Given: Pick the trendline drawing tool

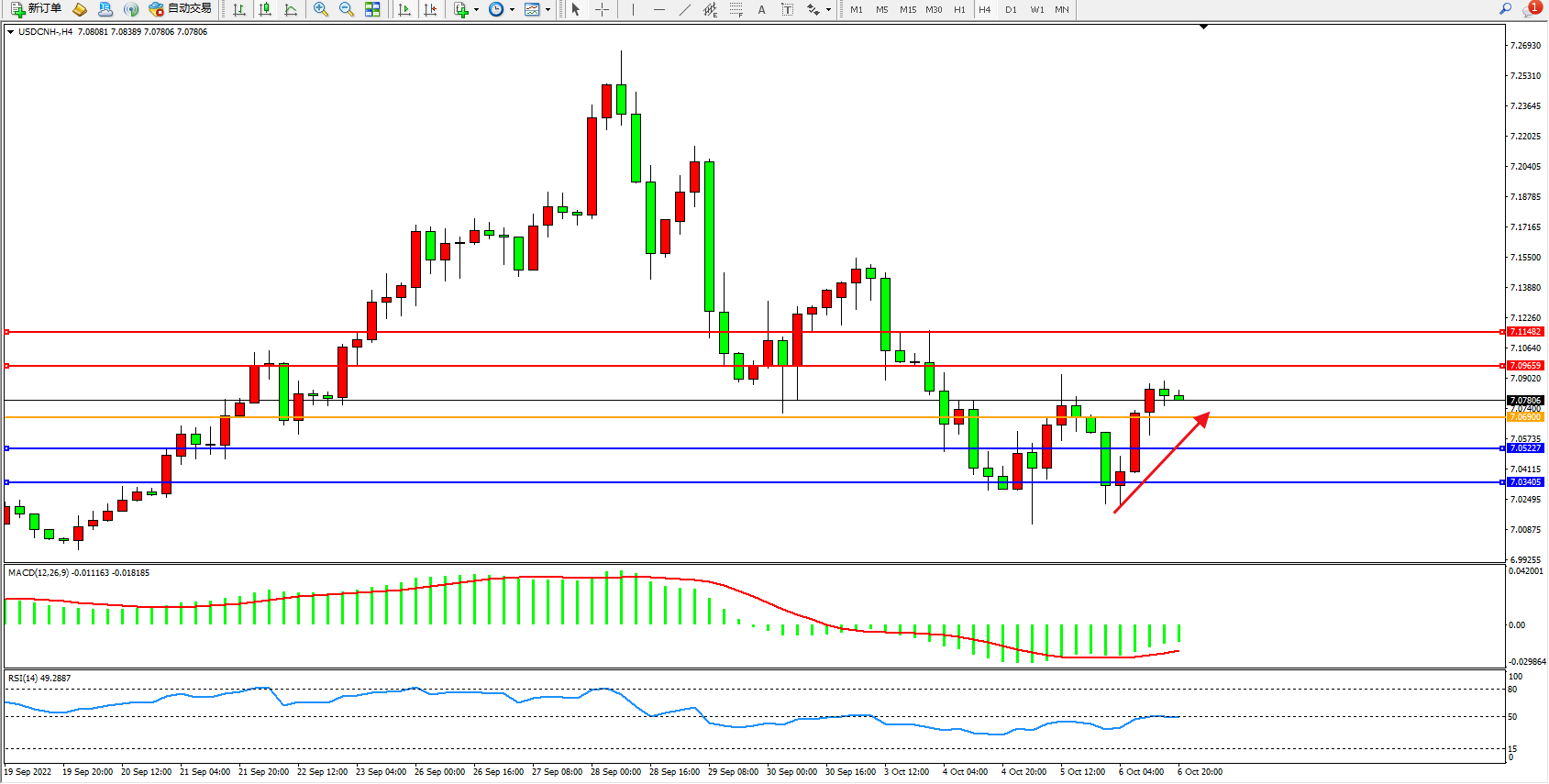Looking at the screenshot, I should click(x=684, y=9).
